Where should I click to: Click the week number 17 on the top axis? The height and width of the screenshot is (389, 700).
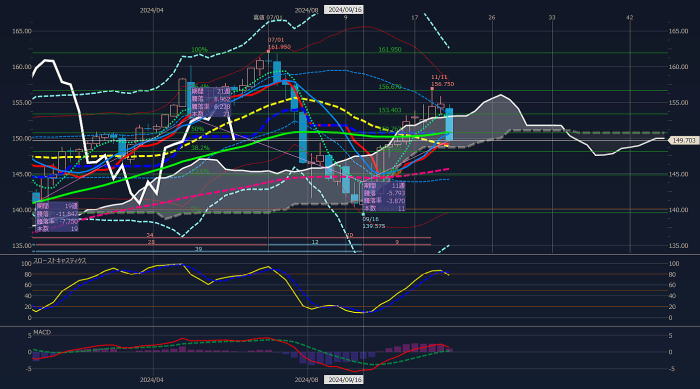tap(415, 17)
